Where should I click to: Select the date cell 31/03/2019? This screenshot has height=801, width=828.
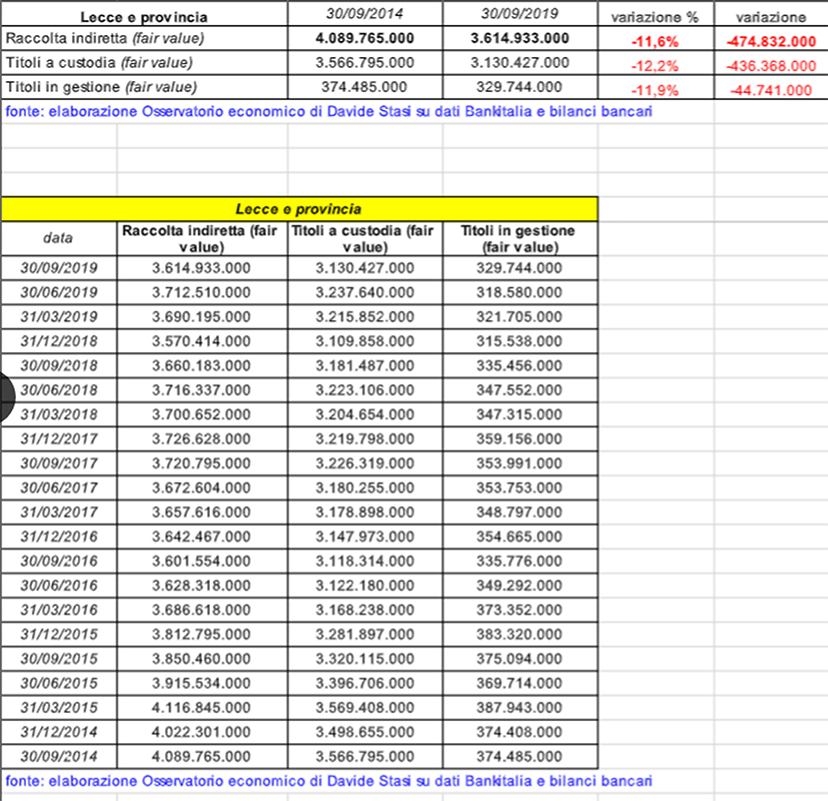pyautogui.click(x=59, y=316)
